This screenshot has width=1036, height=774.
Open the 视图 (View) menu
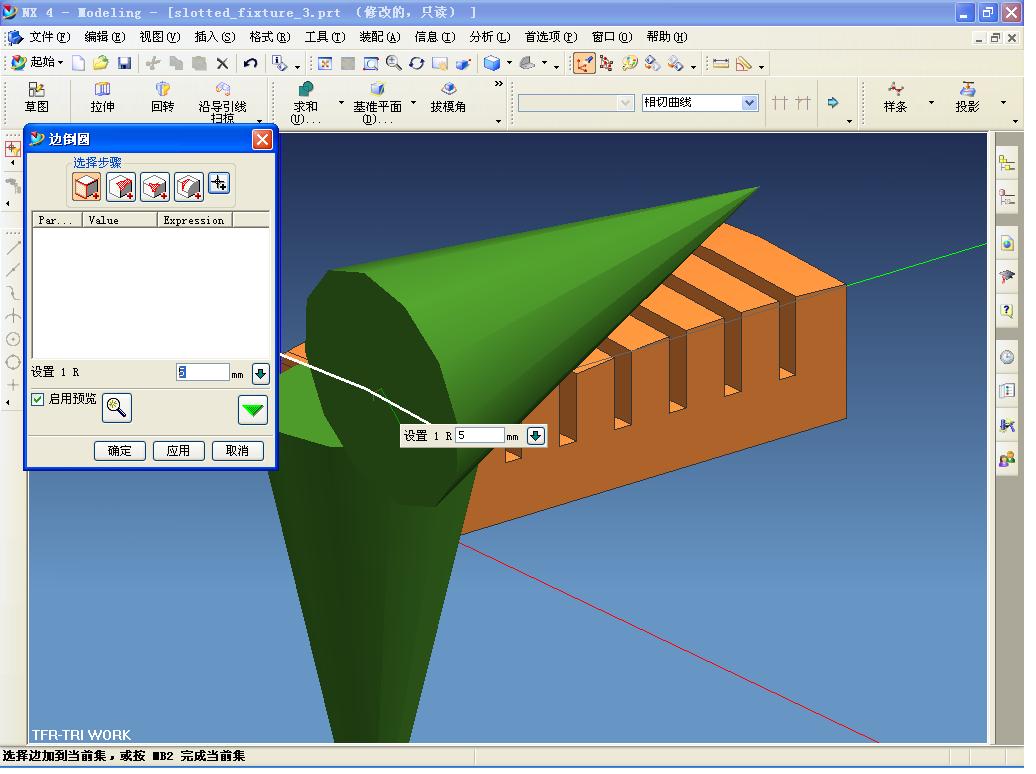pyautogui.click(x=159, y=37)
